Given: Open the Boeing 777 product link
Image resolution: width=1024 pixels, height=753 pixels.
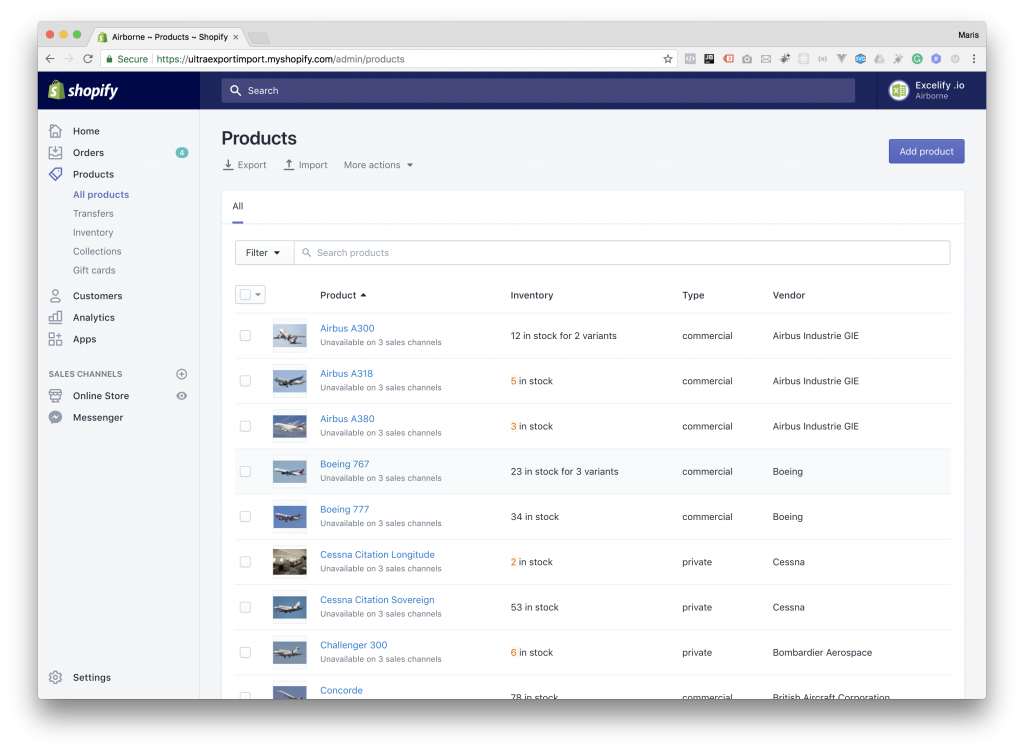Looking at the screenshot, I should click(x=345, y=509).
